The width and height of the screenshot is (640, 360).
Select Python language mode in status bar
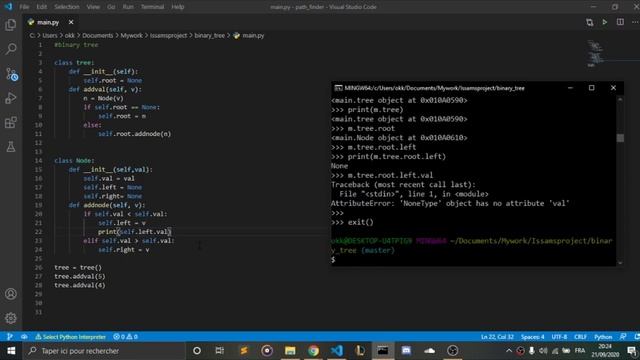(x=603, y=337)
